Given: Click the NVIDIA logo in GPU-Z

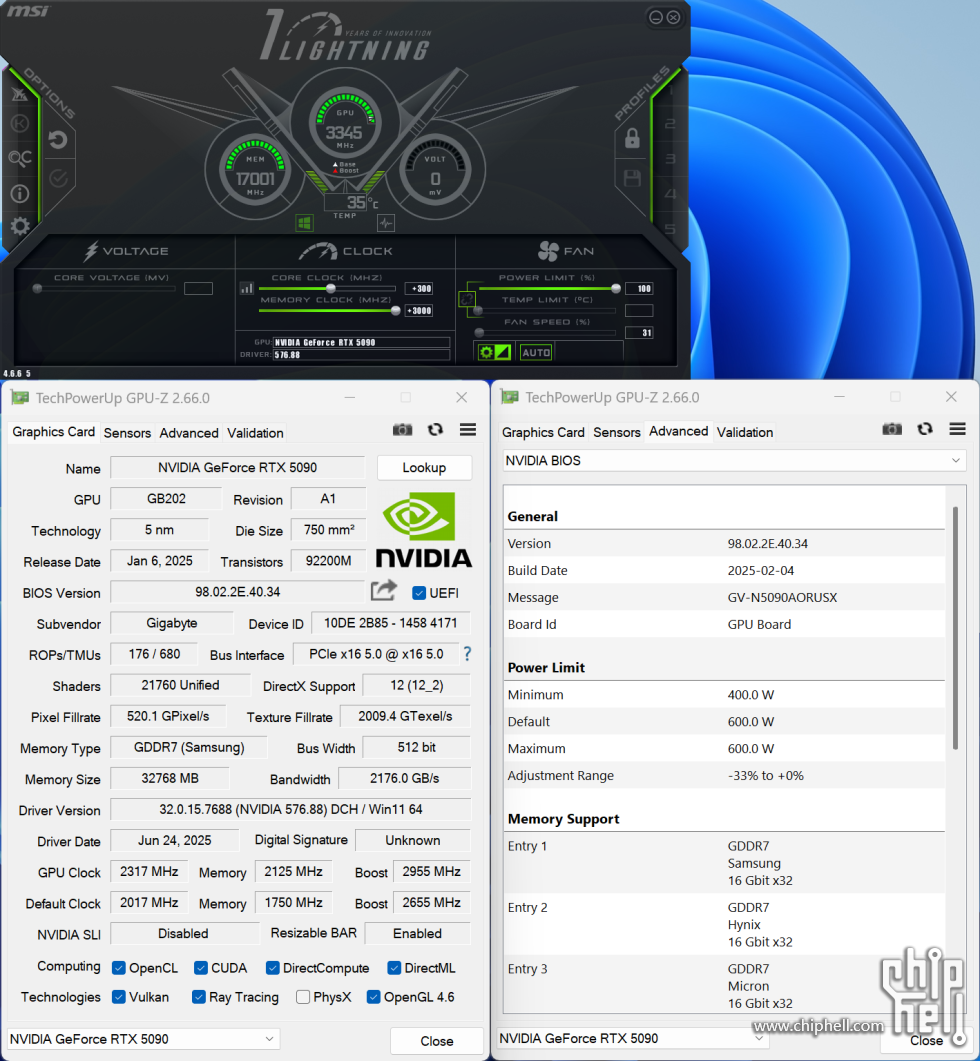Looking at the screenshot, I should click(x=424, y=530).
